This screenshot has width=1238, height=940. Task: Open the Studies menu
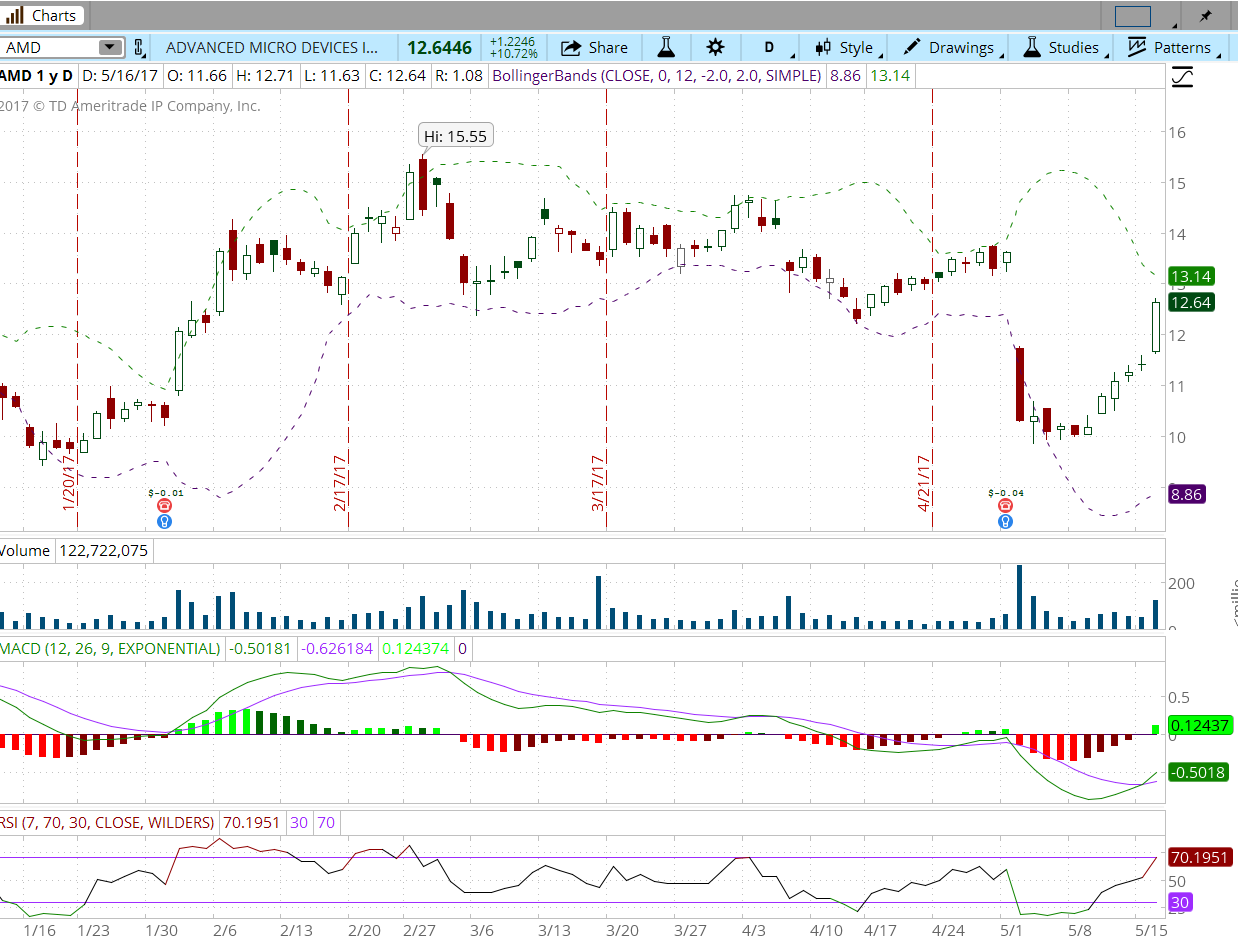point(1063,47)
